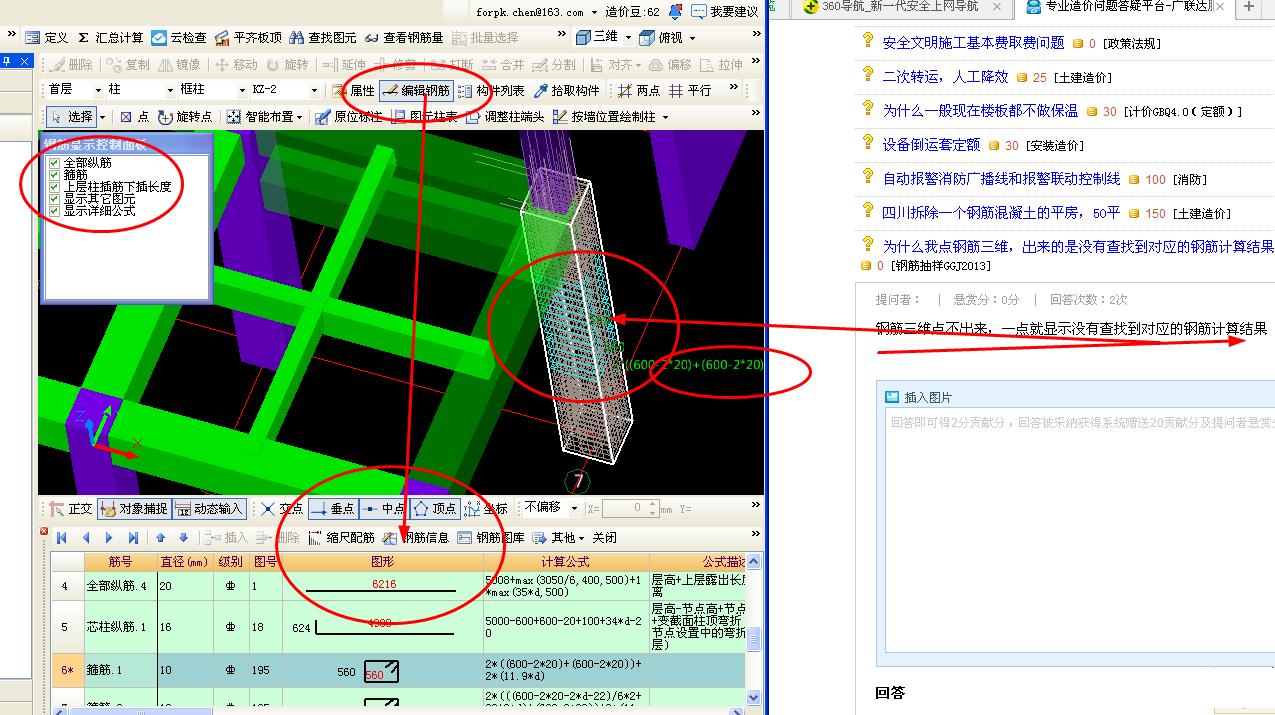Toggle 箍筋 stirrup checkbox
The width and height of the screenshot is (1275, 715).
[x=54, y=174]
